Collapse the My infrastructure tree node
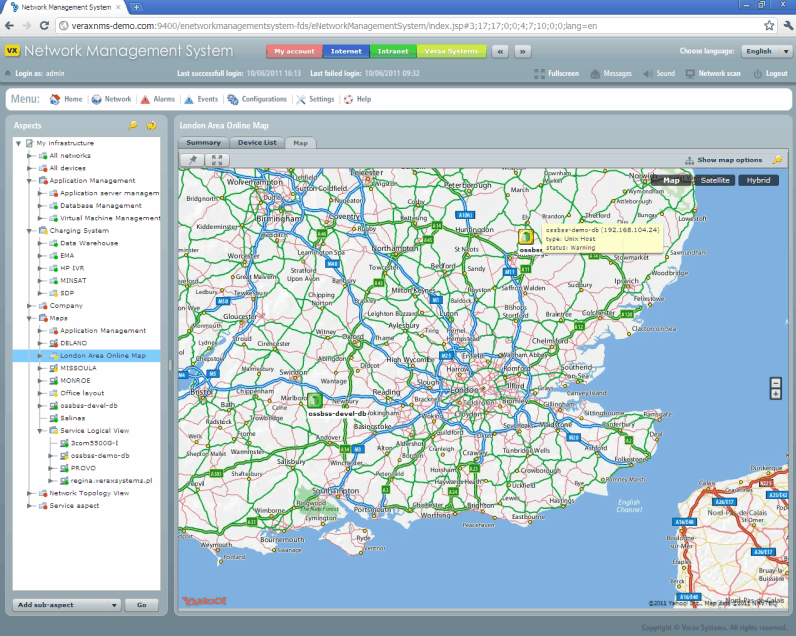Screen dimensions: 796x636 click(18, 143)
